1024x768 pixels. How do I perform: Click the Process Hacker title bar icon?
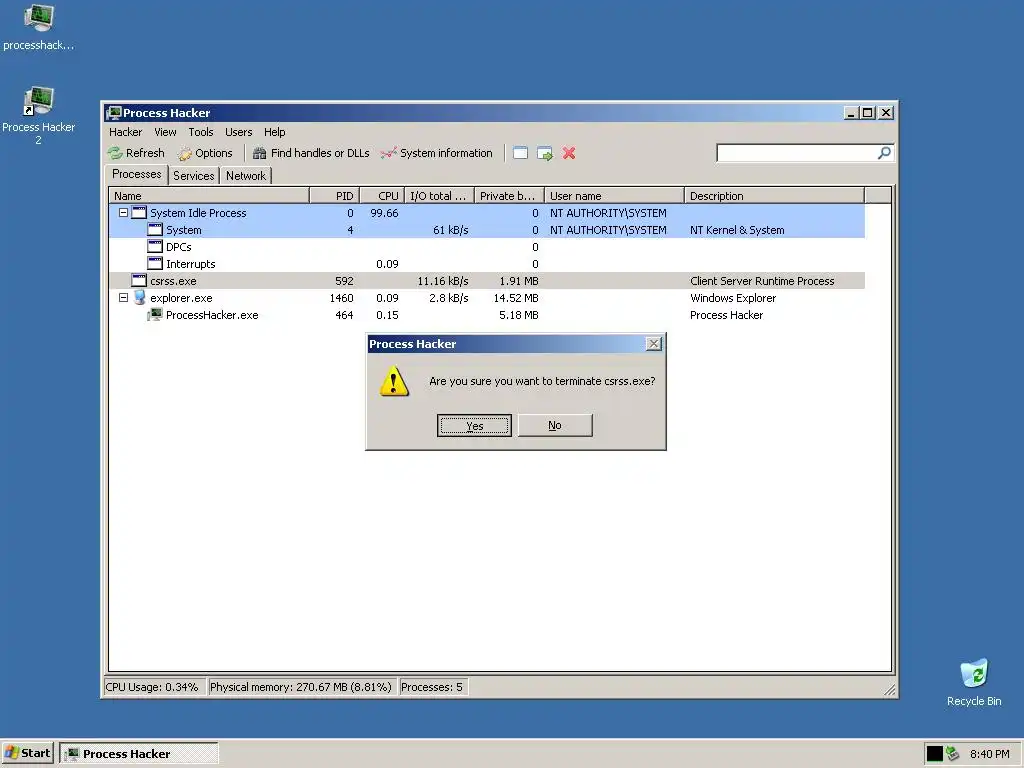(x=114, y=113)
